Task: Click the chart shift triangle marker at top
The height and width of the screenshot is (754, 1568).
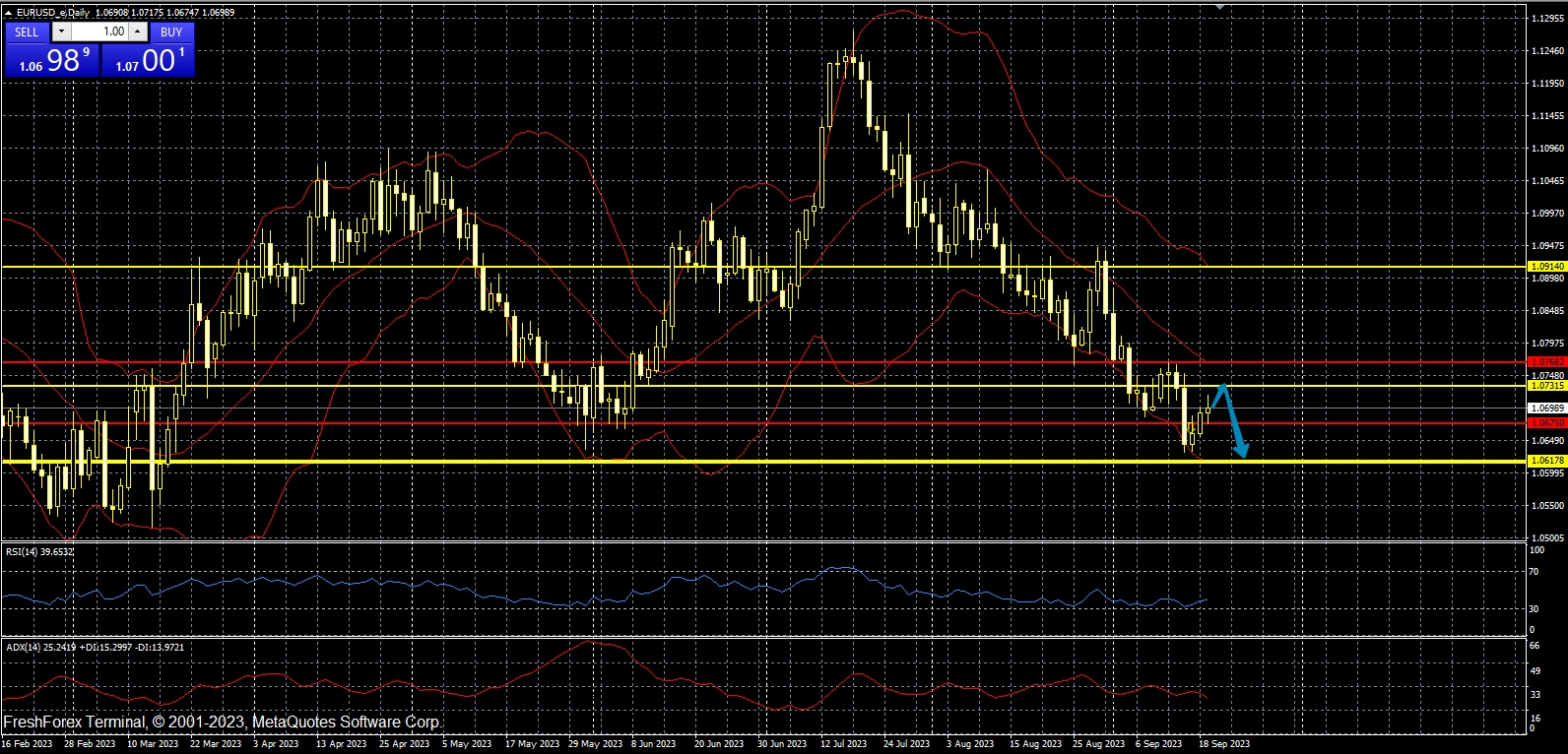Action: [x=1220, y=6]
